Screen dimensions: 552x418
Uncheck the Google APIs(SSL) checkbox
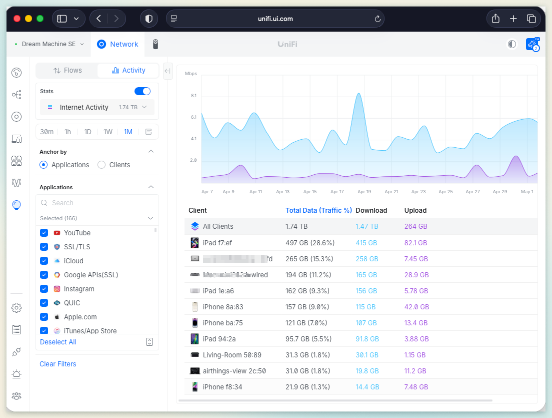tap(44, 275)
